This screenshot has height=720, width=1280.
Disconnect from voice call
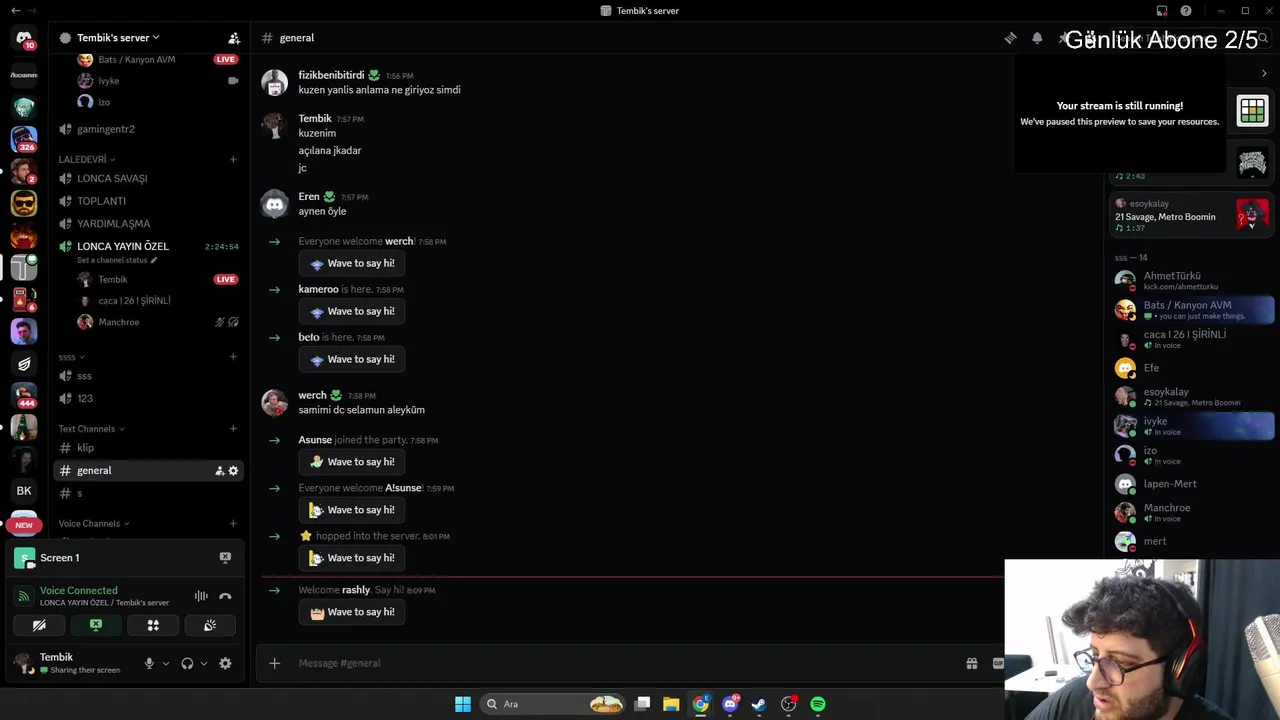(225, 596)
